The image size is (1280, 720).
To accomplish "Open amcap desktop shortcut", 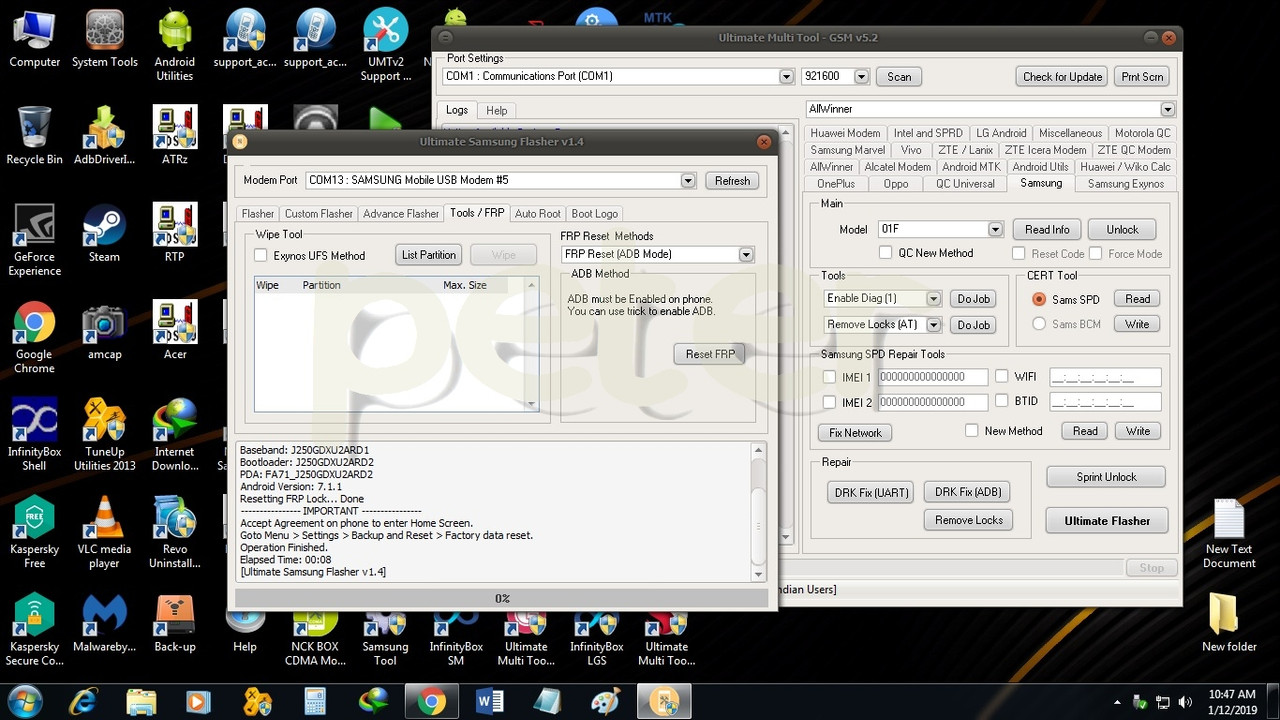I will pyautogui.click(x=104, y=331).
